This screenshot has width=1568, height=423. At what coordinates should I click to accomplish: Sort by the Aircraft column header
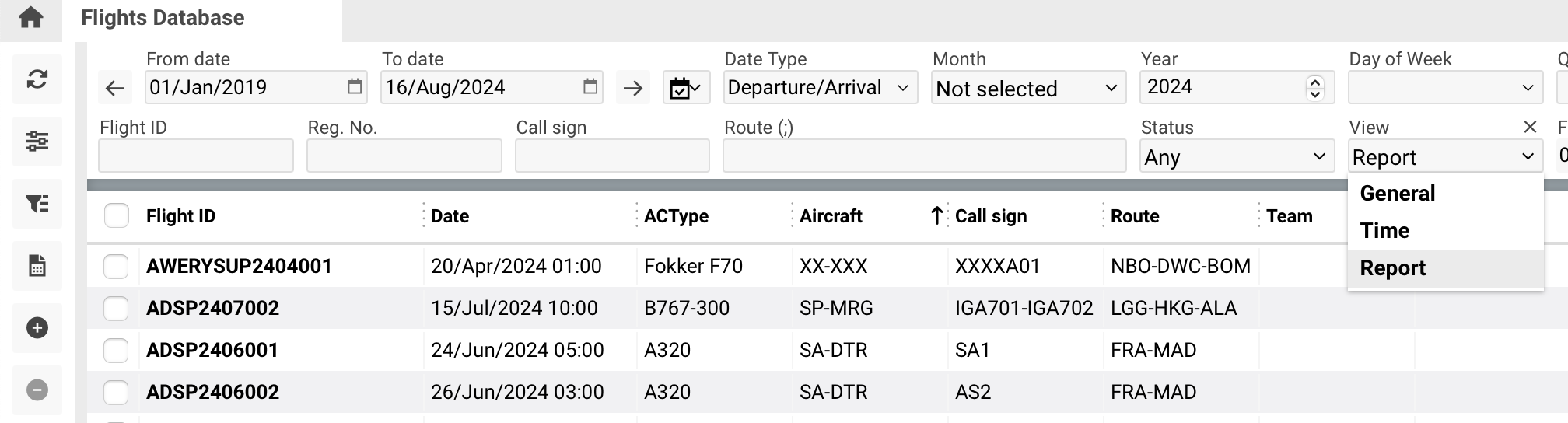pos(831,216)
